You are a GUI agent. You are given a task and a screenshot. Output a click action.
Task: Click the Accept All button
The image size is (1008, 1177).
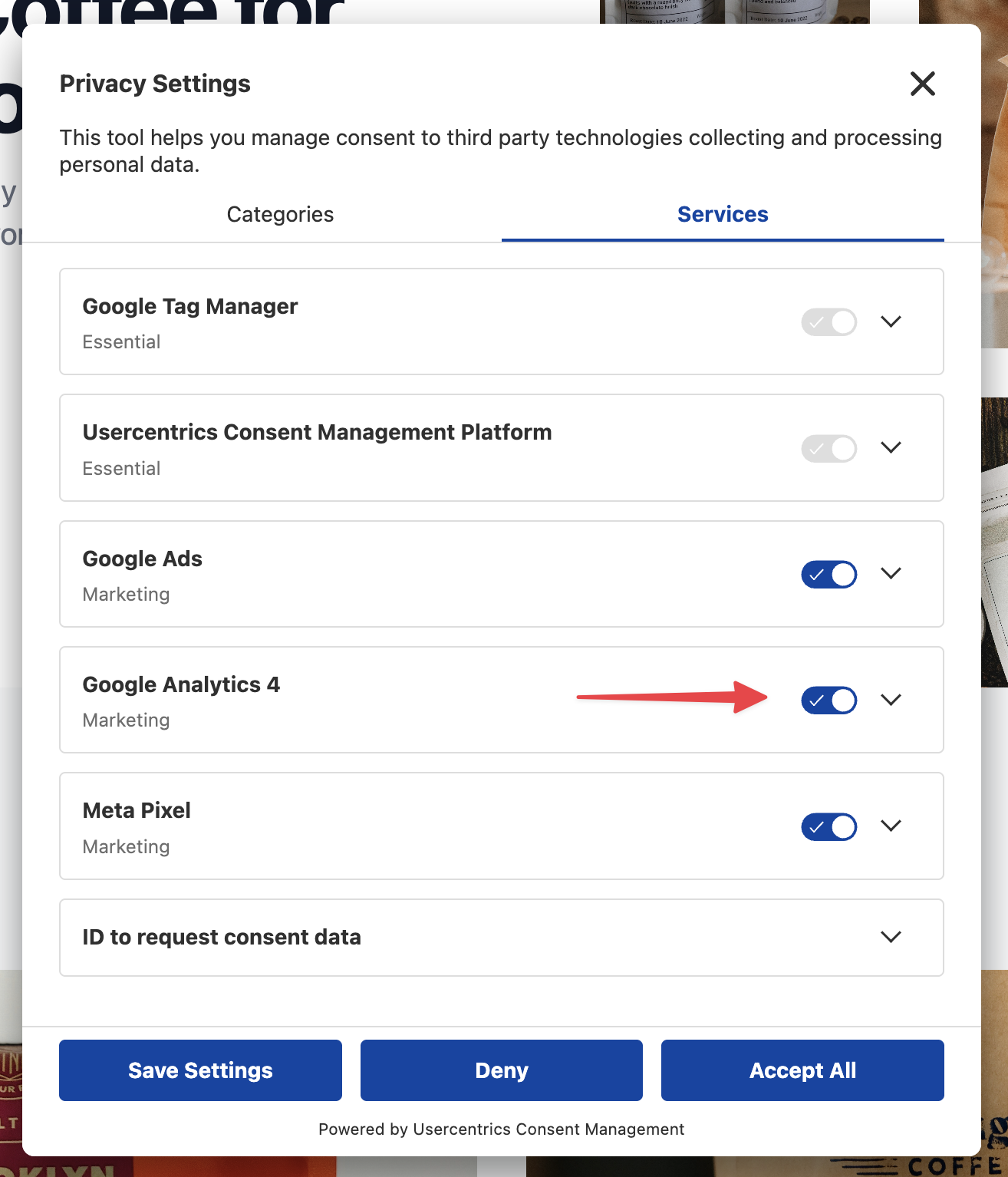pyautogui.click(x=802, y=1070)
